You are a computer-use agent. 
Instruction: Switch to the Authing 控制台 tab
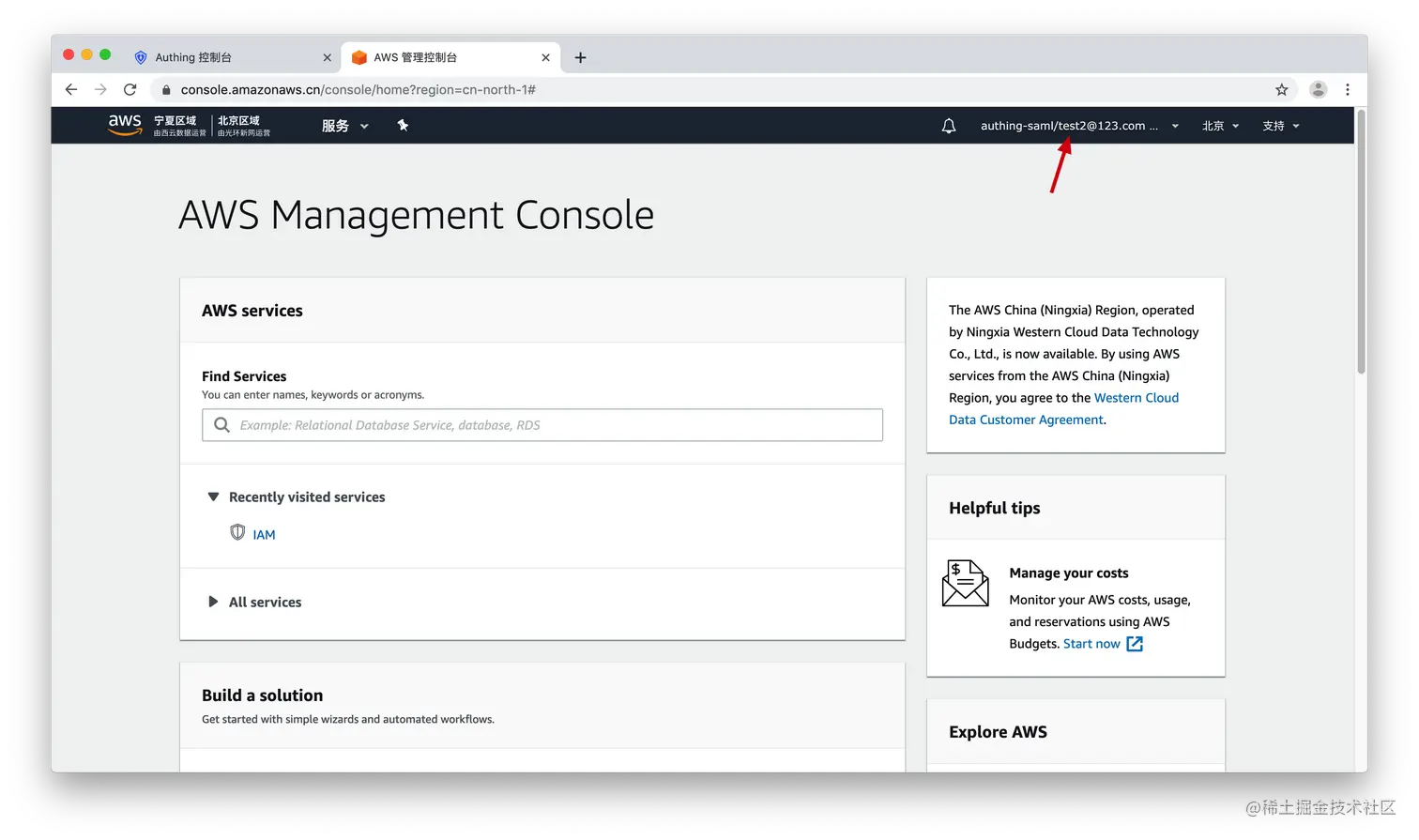232,57
